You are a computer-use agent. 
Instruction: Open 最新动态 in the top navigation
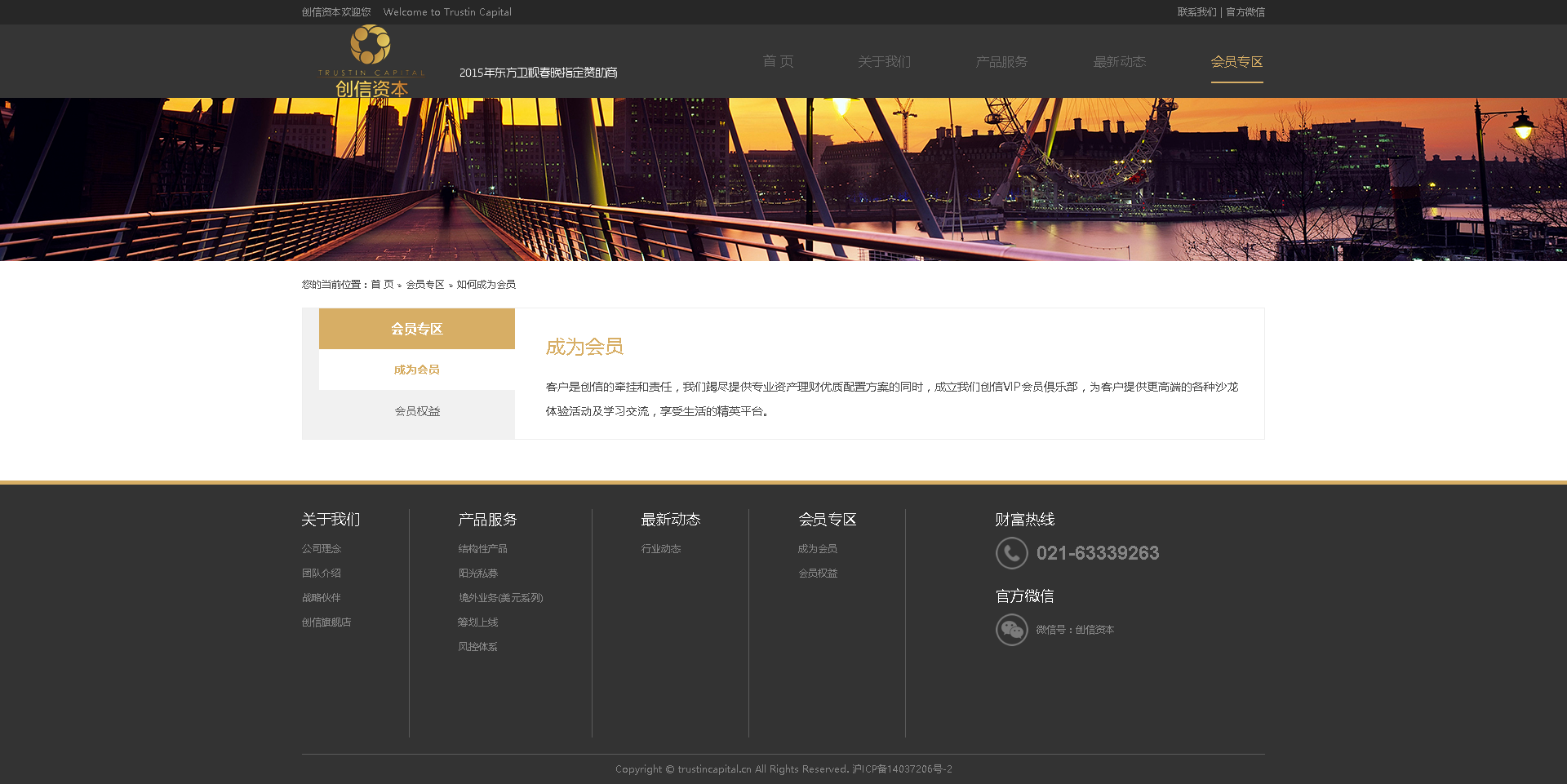(1119, 62)
